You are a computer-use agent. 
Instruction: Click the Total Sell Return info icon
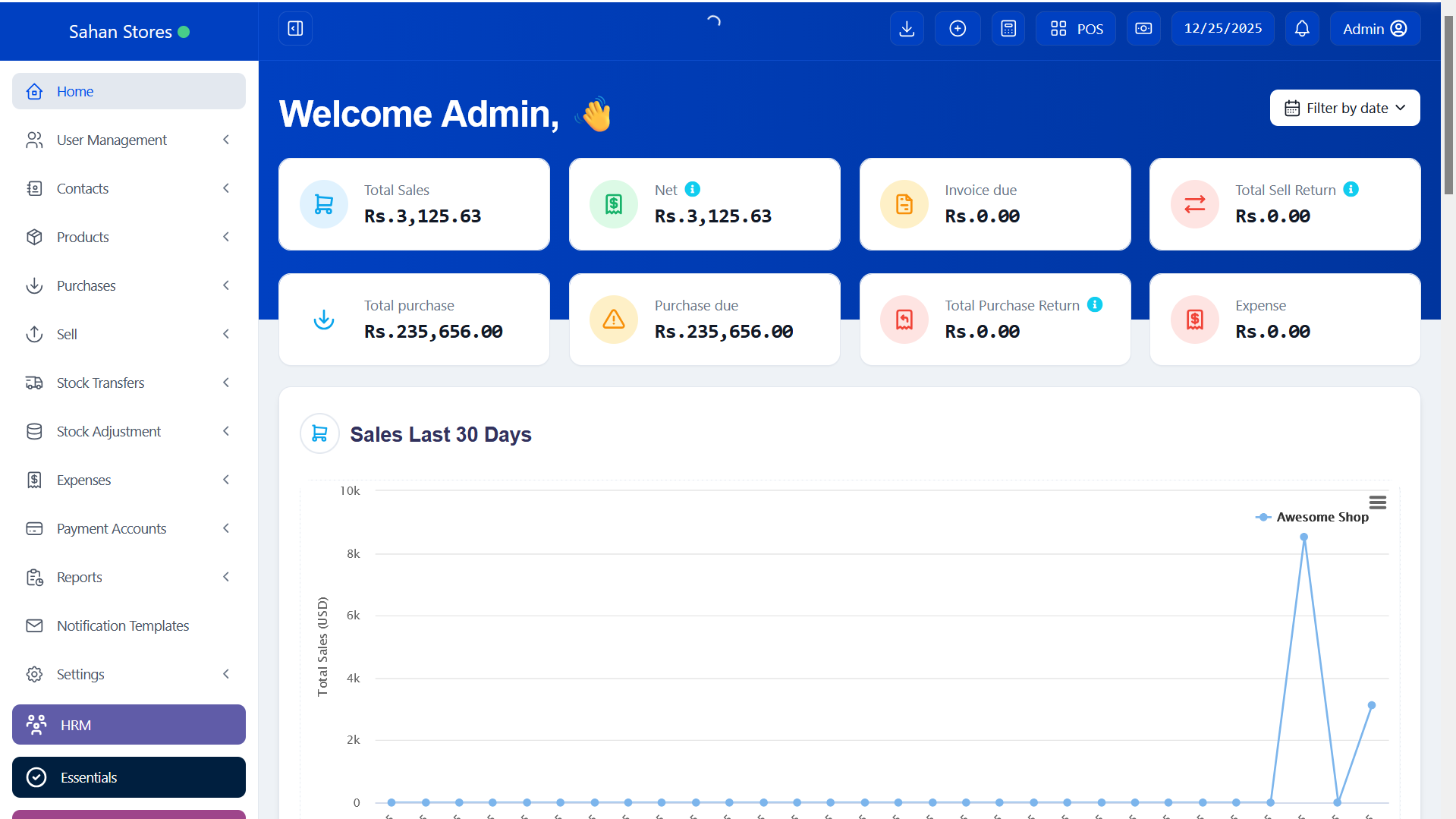tap(1351, 189)
